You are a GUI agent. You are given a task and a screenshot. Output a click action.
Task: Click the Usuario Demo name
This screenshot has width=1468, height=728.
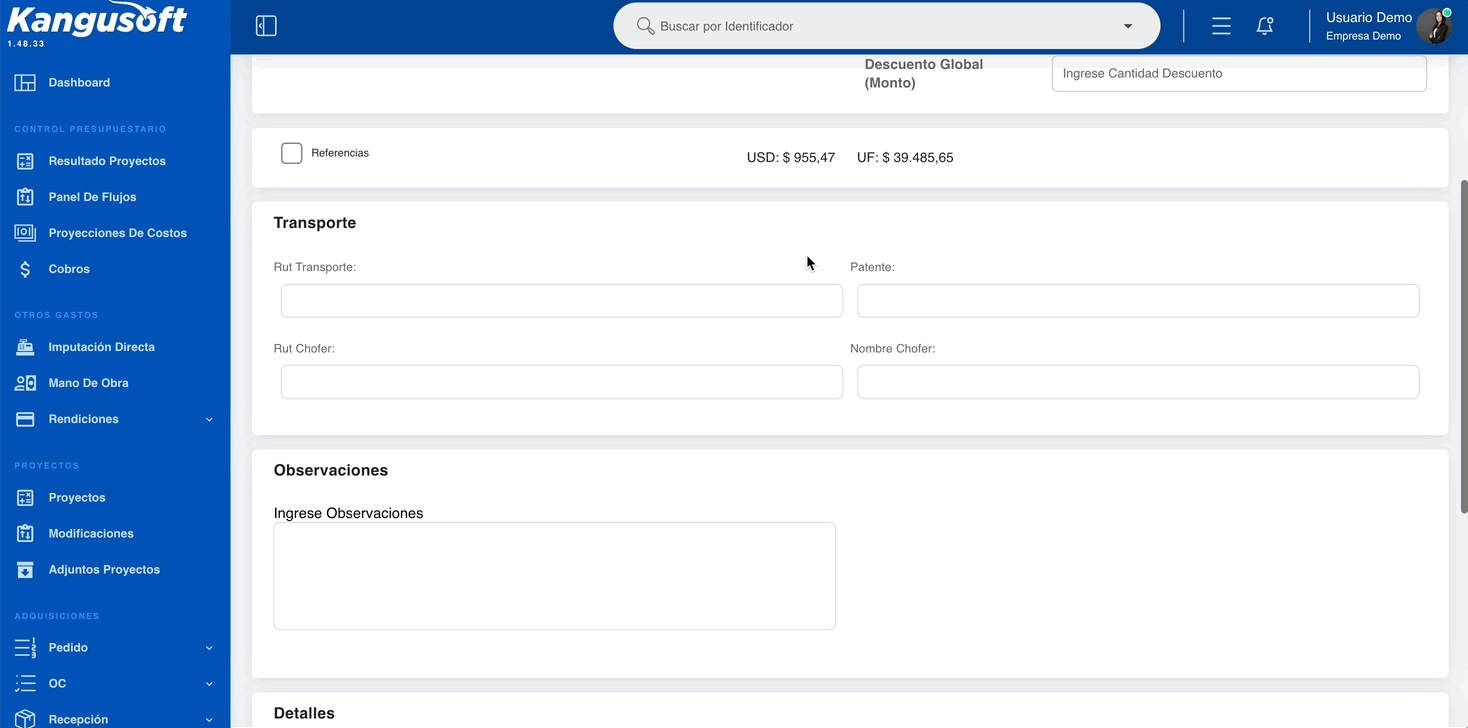pos(1369,17)
